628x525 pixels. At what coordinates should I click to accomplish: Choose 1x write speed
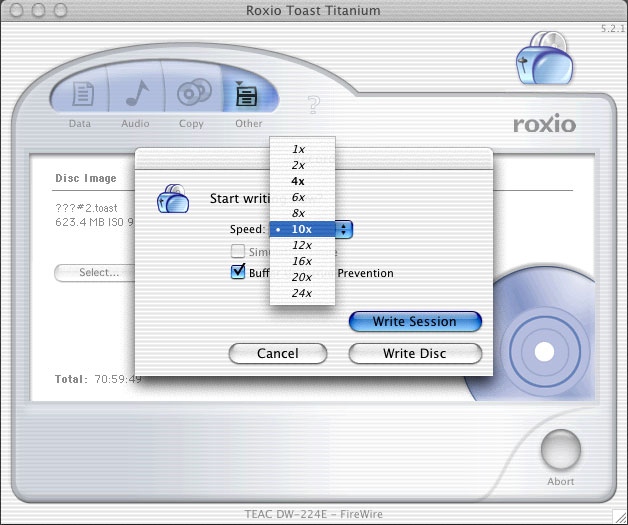tap(302, 149)
